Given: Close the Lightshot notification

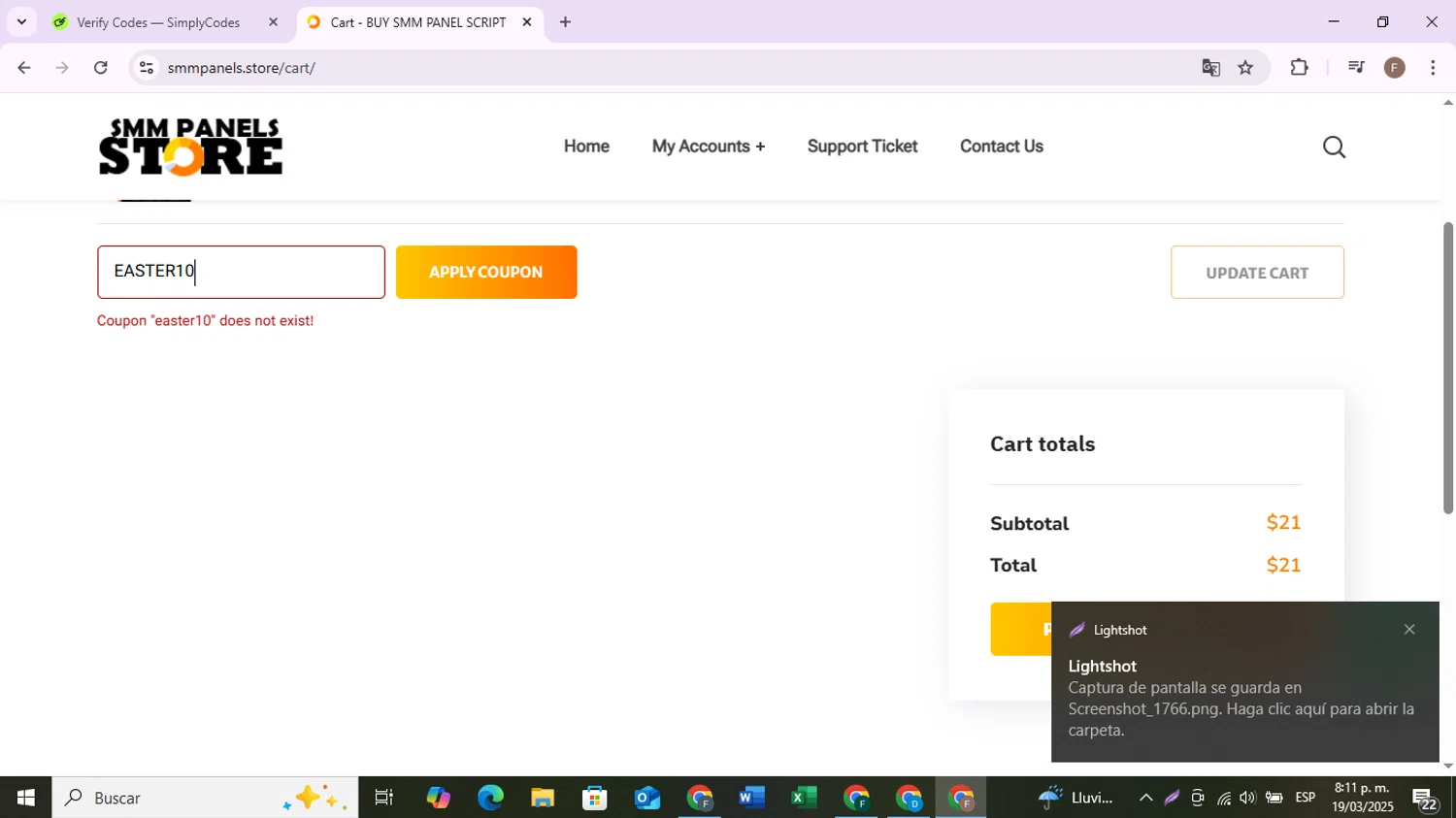Looking at the screenshot, I should 1409,630.
